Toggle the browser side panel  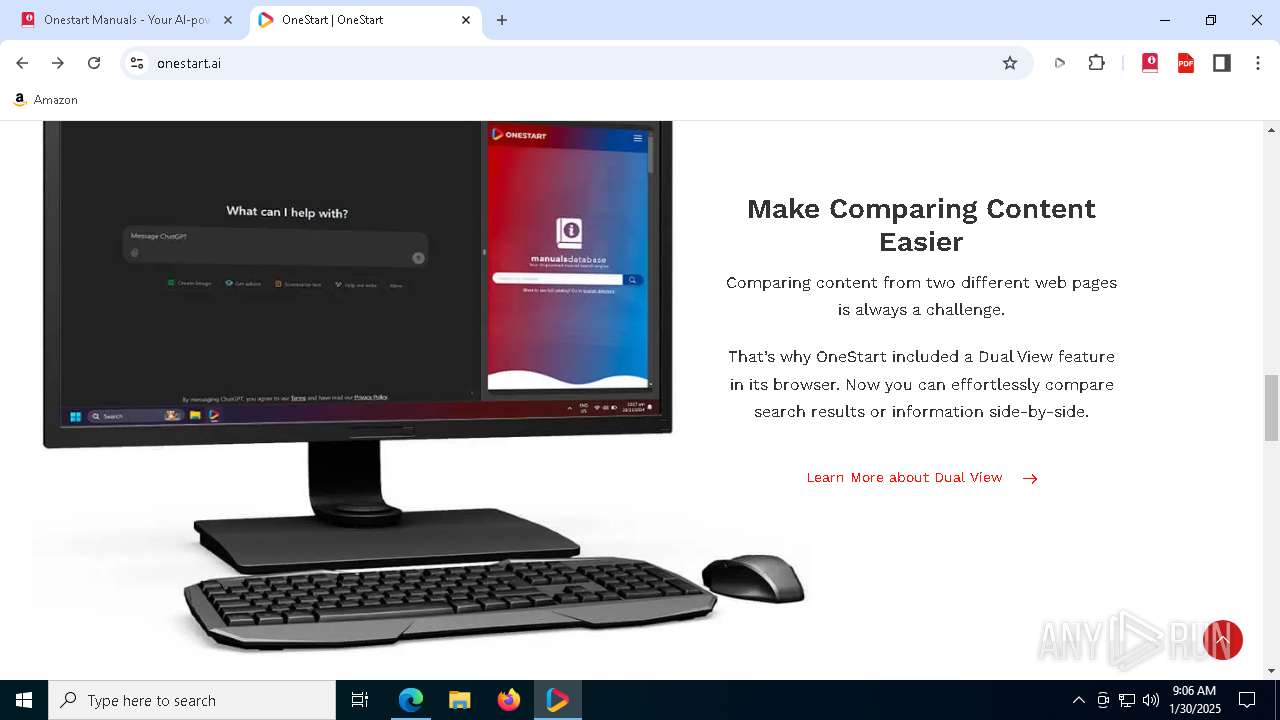point(1222,63)
